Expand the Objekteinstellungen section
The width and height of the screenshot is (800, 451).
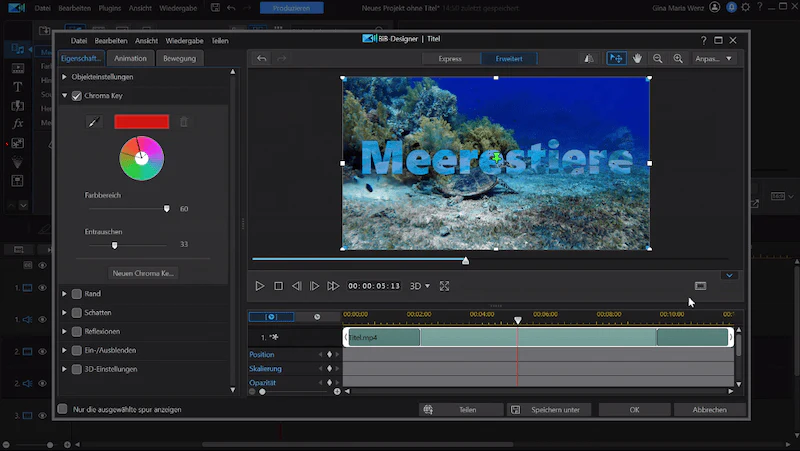click(x=64, y=77)
